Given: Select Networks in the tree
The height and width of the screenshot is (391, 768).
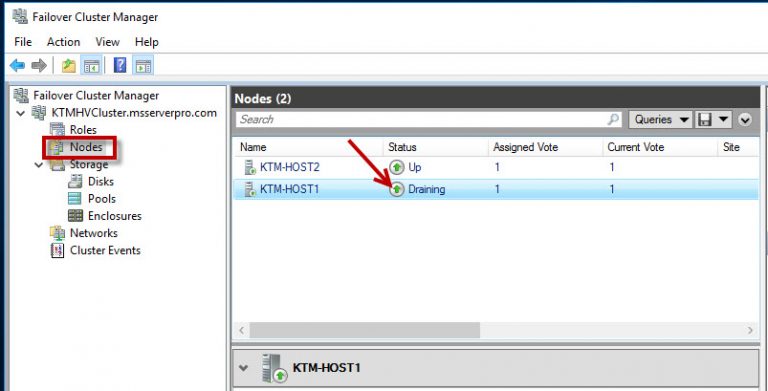Looking at the screenshot, I should (94, 233).
